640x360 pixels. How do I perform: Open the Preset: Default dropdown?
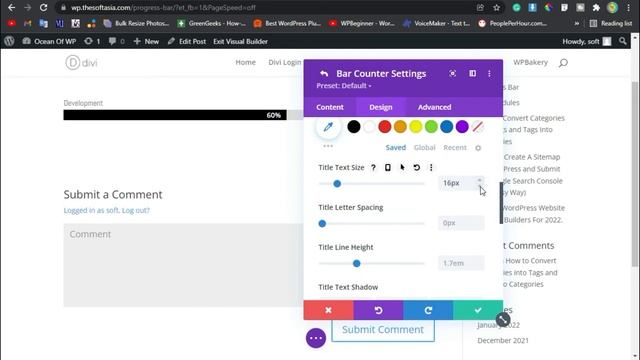pyautogui.click(x=344, y=86)
